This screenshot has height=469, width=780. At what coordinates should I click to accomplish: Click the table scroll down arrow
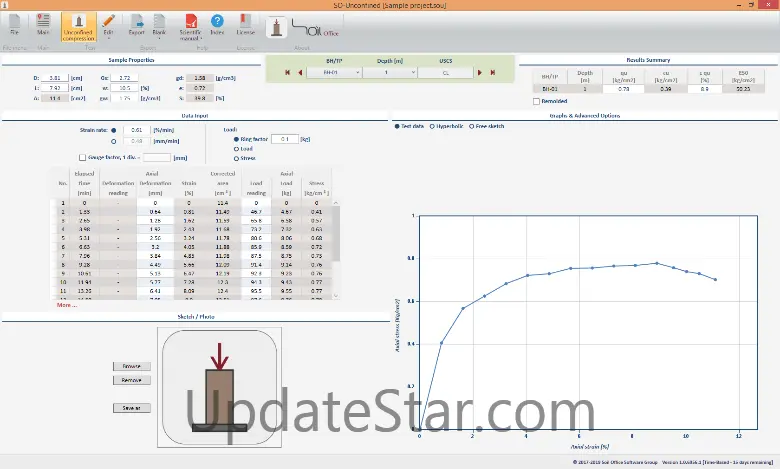[x=336, y=295]
